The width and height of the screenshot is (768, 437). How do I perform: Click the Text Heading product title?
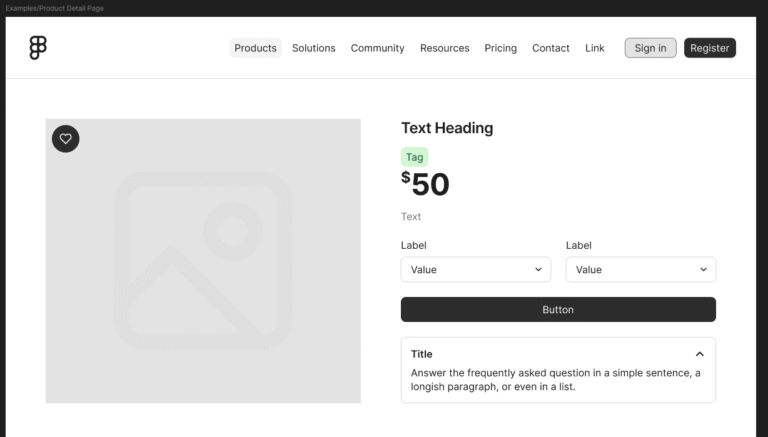click(447, 128)
